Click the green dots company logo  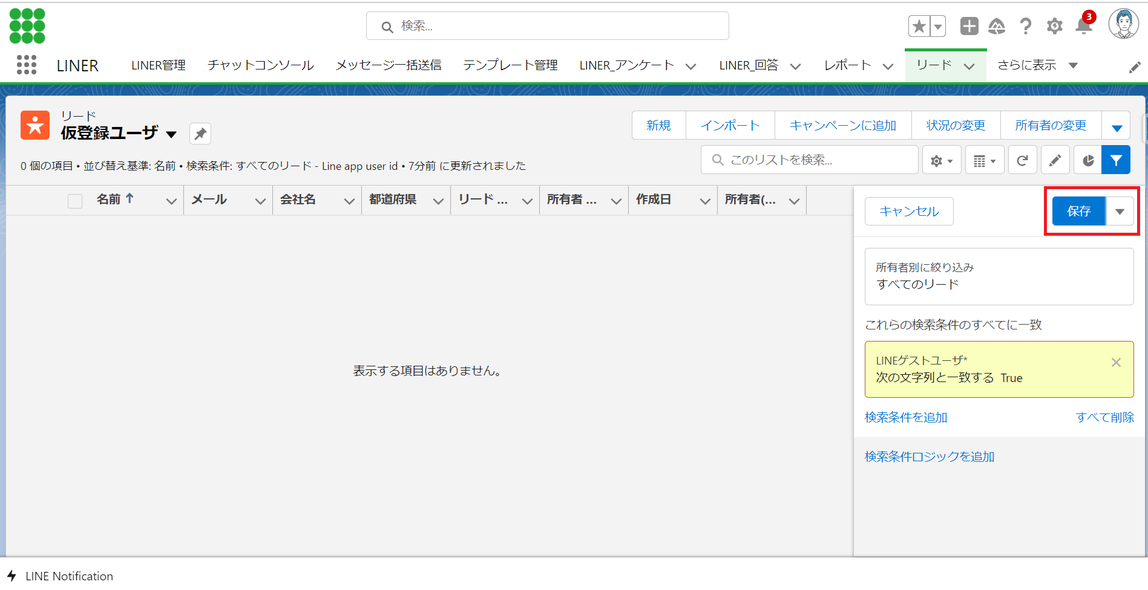[x=27, y=26]
